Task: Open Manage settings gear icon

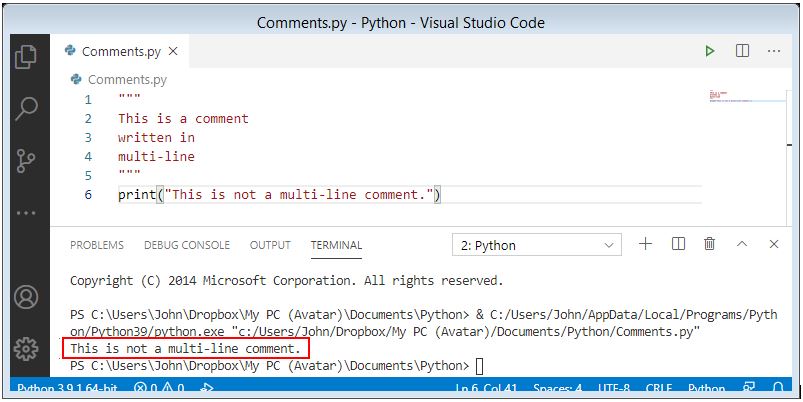Action: [26, 349]
